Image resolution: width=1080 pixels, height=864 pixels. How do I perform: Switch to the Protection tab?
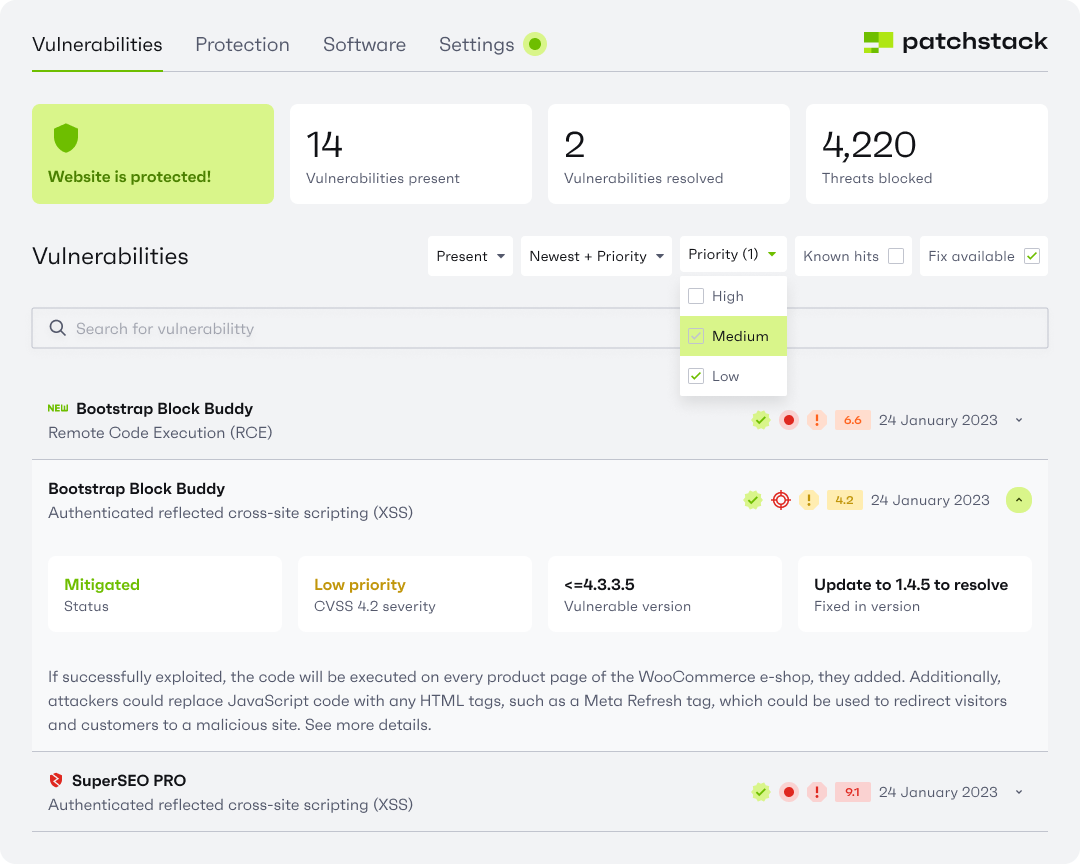[x=242, y=45]
